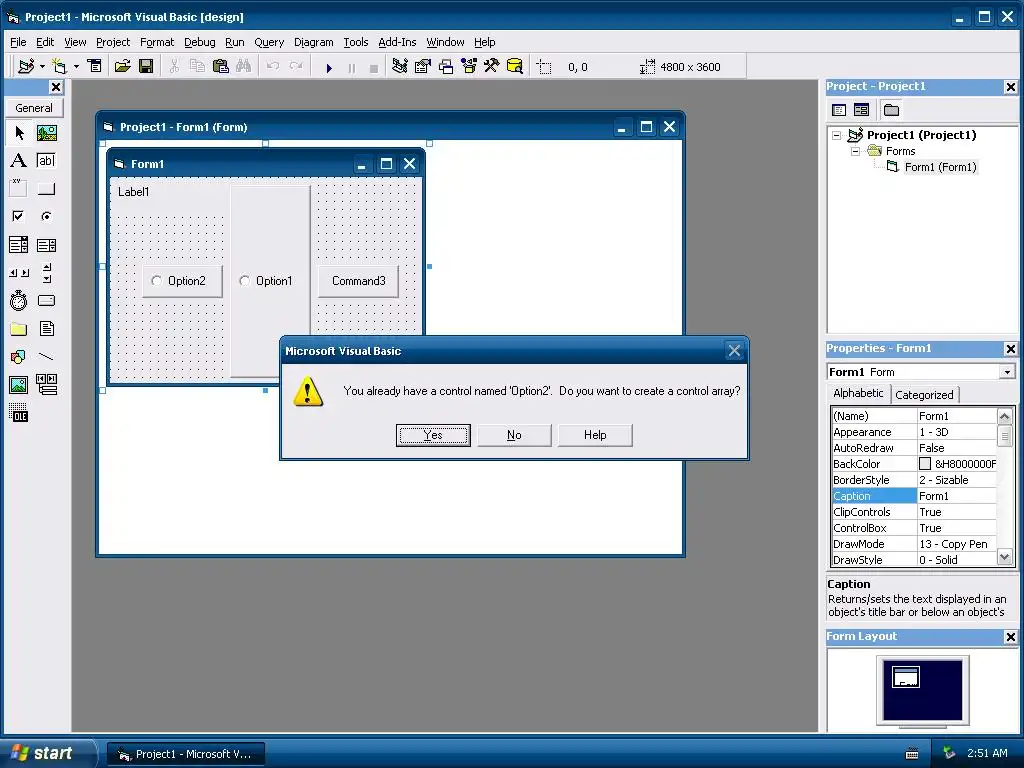The height and width of the screenshot is (768, 1024).
Task: Click the Paste toolbar icon
Action: point(221,67)
